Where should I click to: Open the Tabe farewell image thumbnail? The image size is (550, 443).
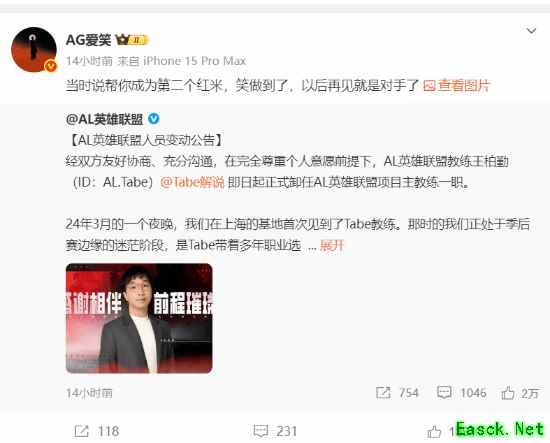139,318
